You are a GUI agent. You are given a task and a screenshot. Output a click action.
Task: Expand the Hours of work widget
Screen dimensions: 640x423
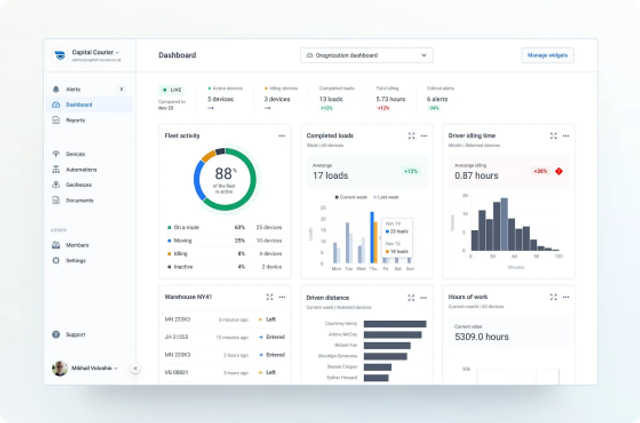point(553,297)
